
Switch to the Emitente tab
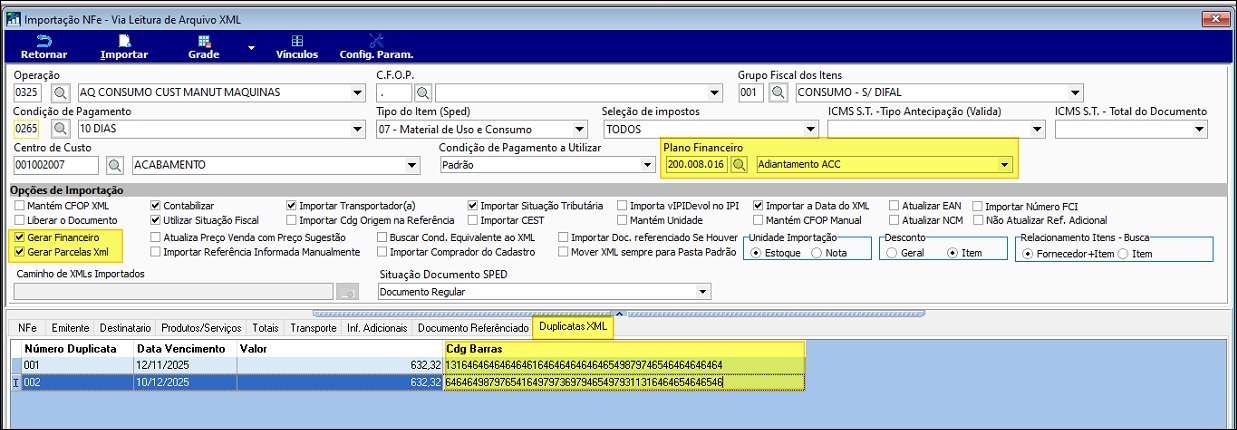[70, 327]
